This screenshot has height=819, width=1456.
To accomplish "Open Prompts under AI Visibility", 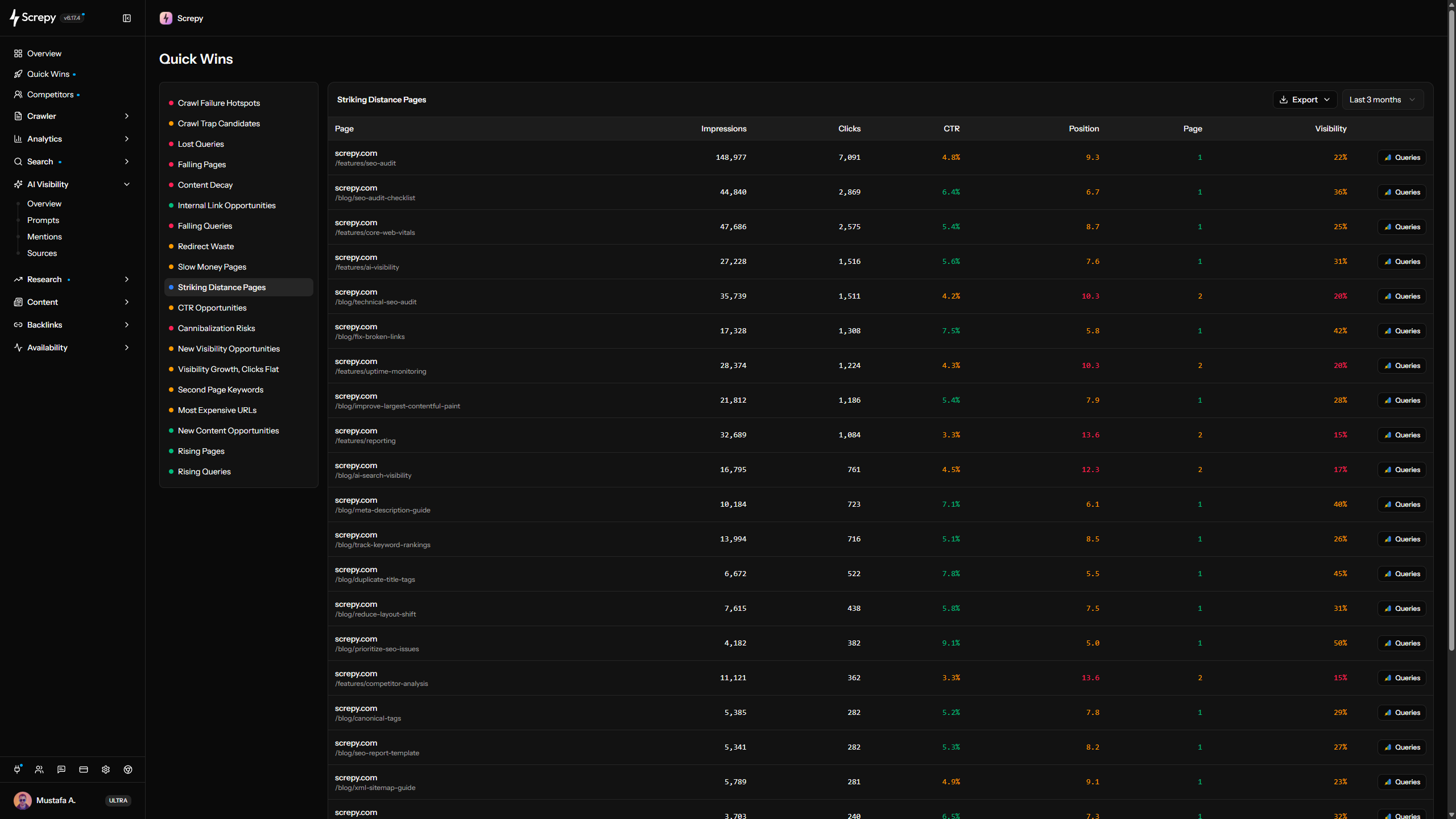I will click(43, 220).
